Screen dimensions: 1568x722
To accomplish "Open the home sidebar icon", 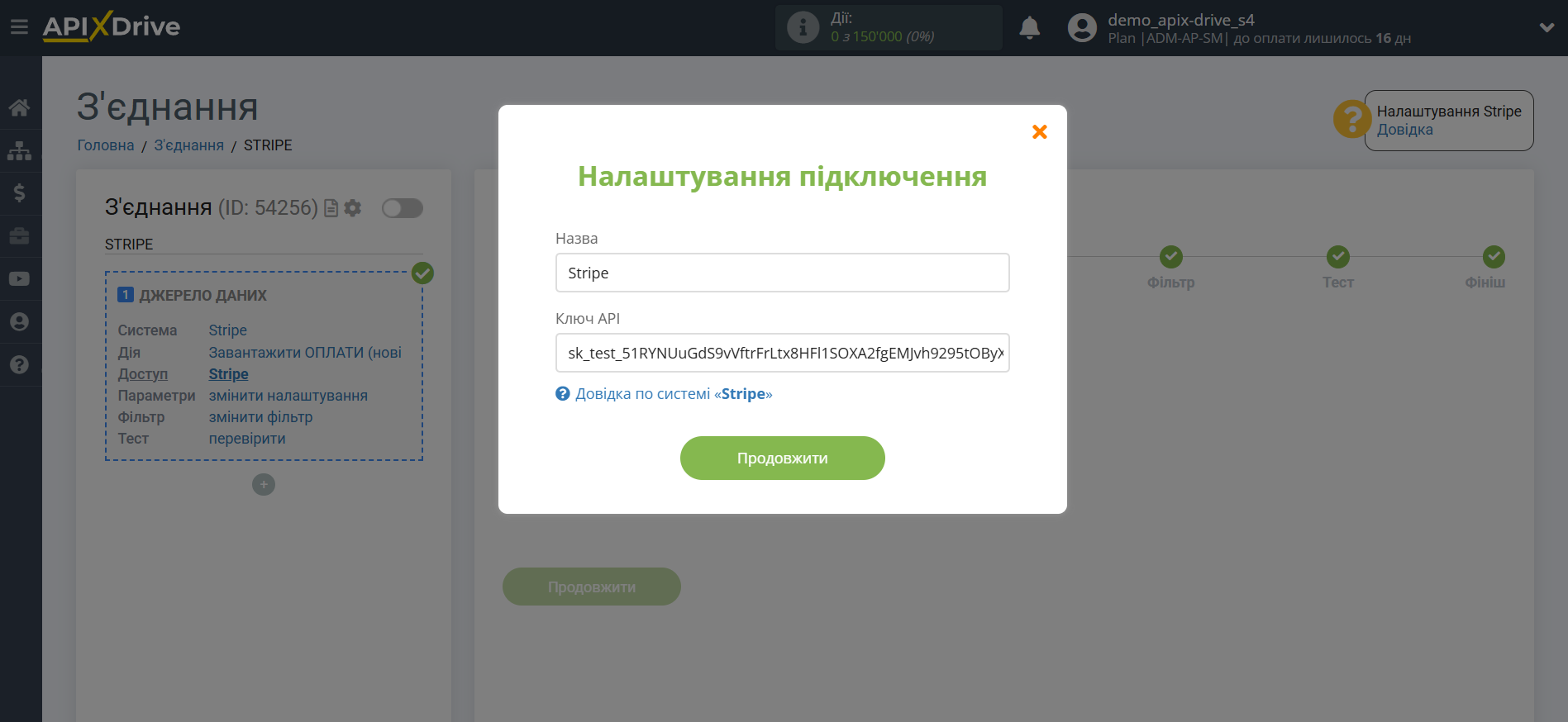I will pos(19,107).
